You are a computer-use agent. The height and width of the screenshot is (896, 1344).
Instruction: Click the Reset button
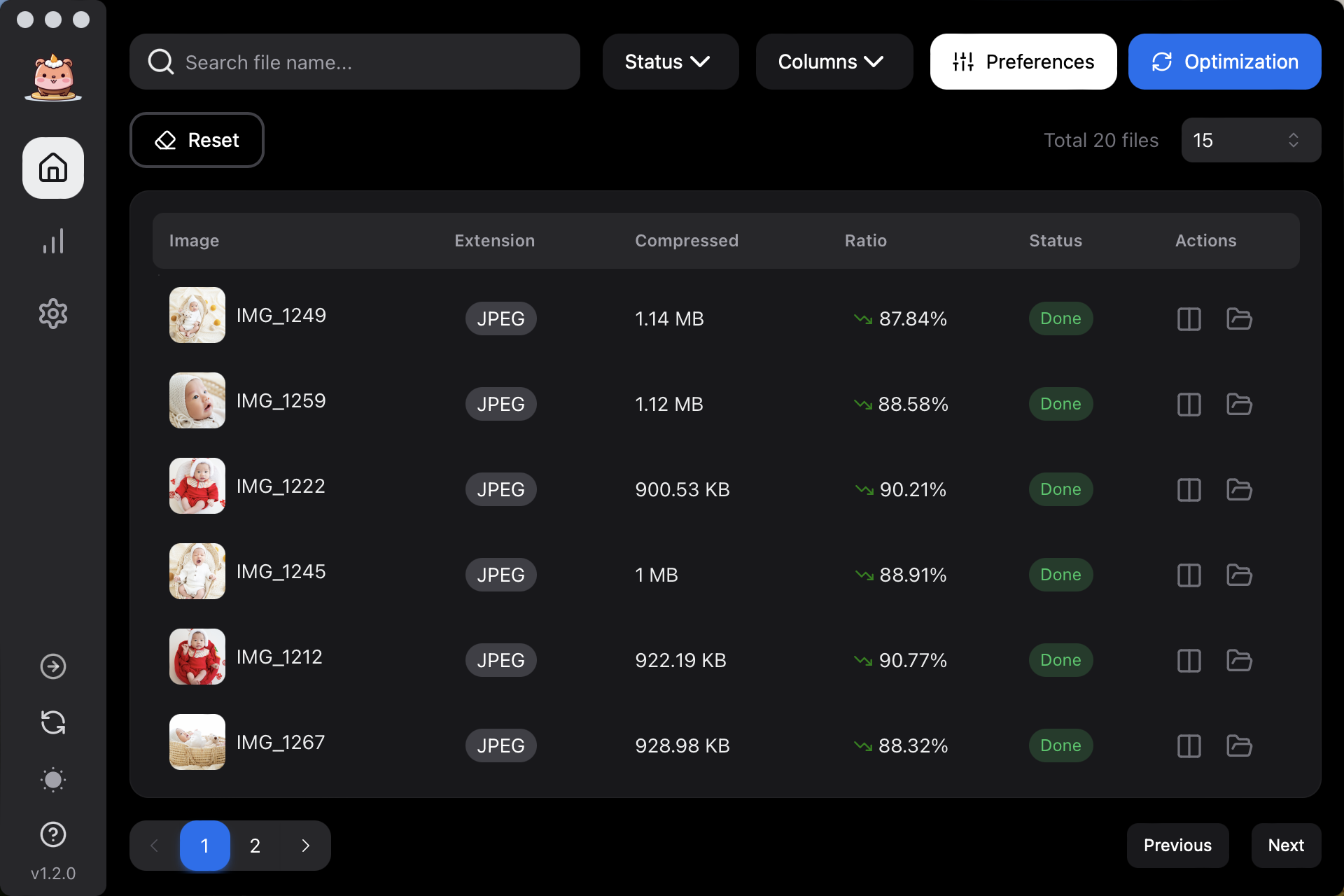tap(197, 140)
